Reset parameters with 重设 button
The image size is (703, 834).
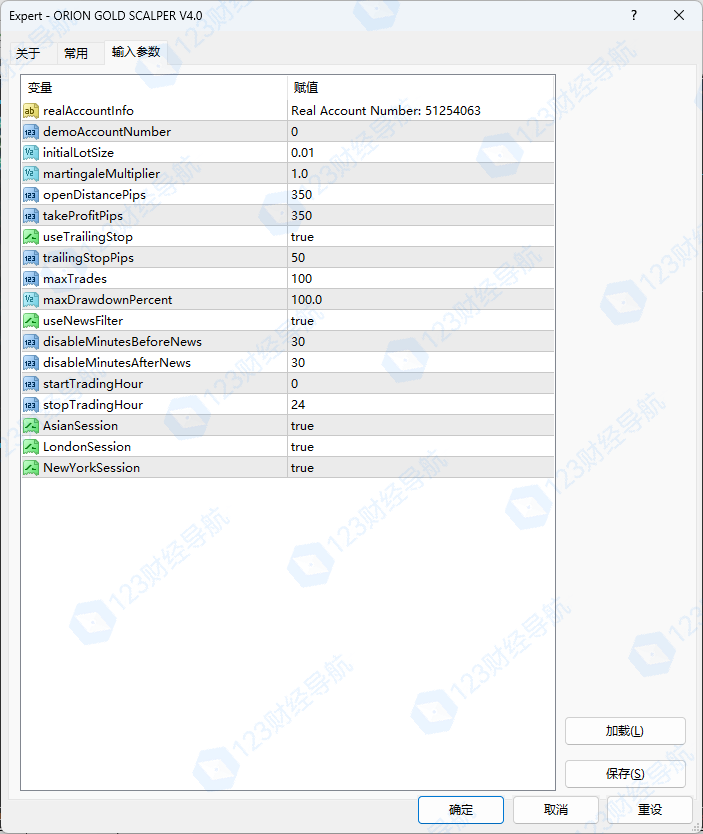(x=650, y=810)
